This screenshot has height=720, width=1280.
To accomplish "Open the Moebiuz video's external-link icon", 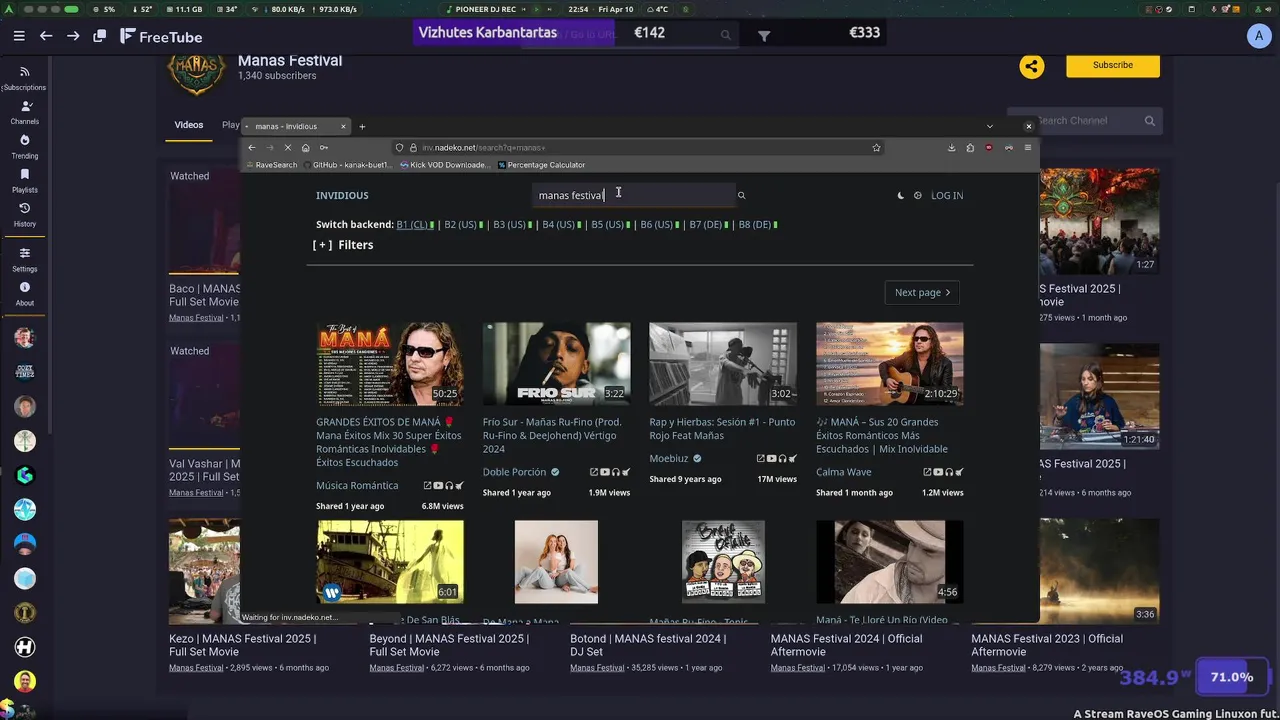I will click(x=760, y=459).
